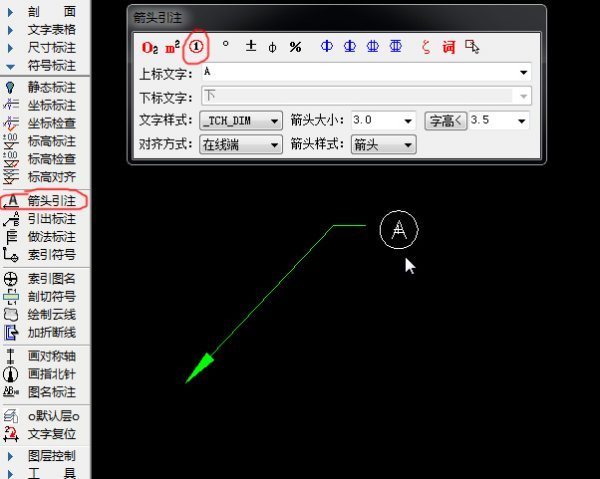Insert the plus-minus ± symbol

[251, 47]
